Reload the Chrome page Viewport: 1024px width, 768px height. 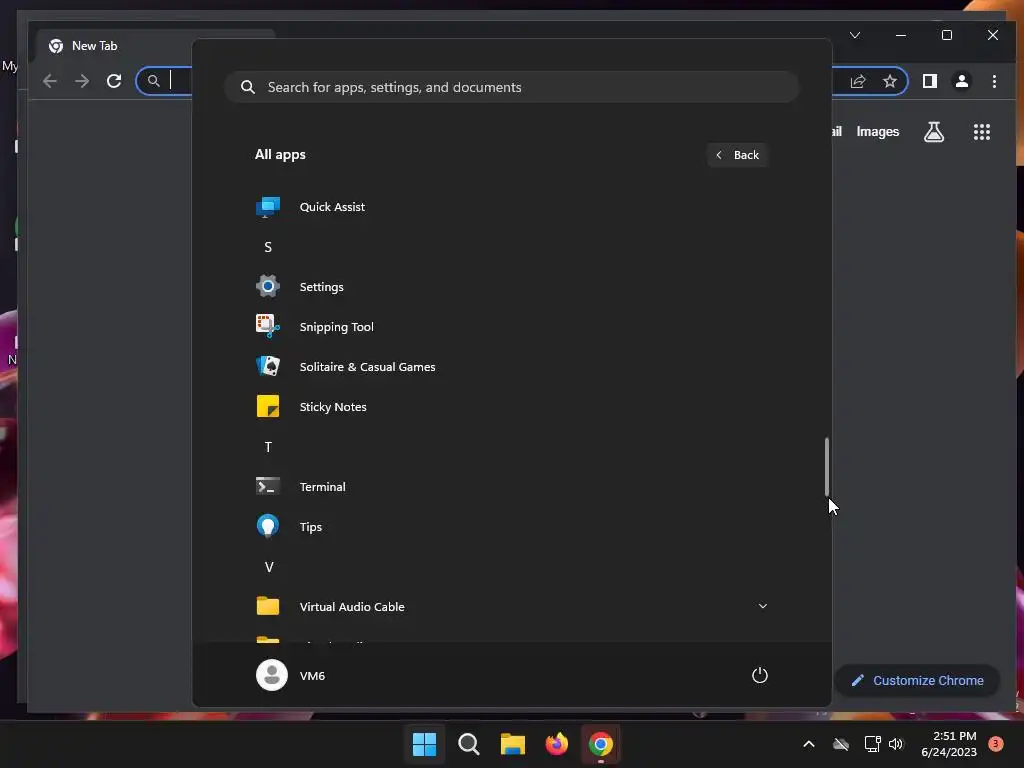tap(114, 81)
